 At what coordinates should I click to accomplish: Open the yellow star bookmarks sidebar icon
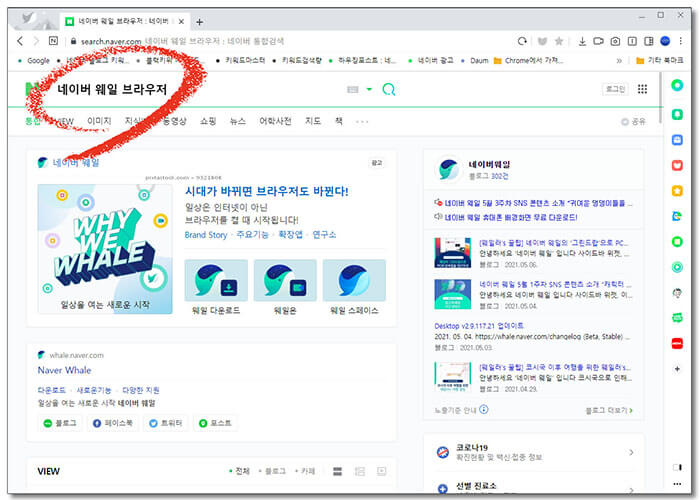coord(677,191)
